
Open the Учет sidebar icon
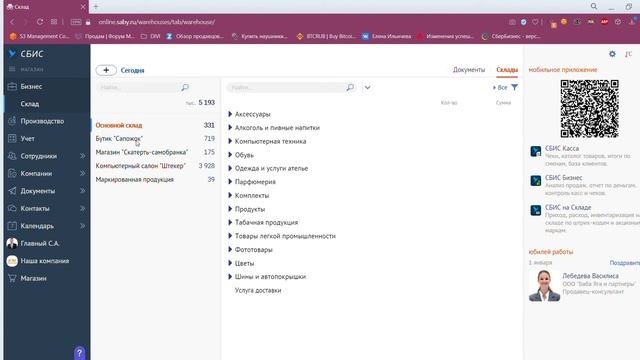click(x=12, y=139)
